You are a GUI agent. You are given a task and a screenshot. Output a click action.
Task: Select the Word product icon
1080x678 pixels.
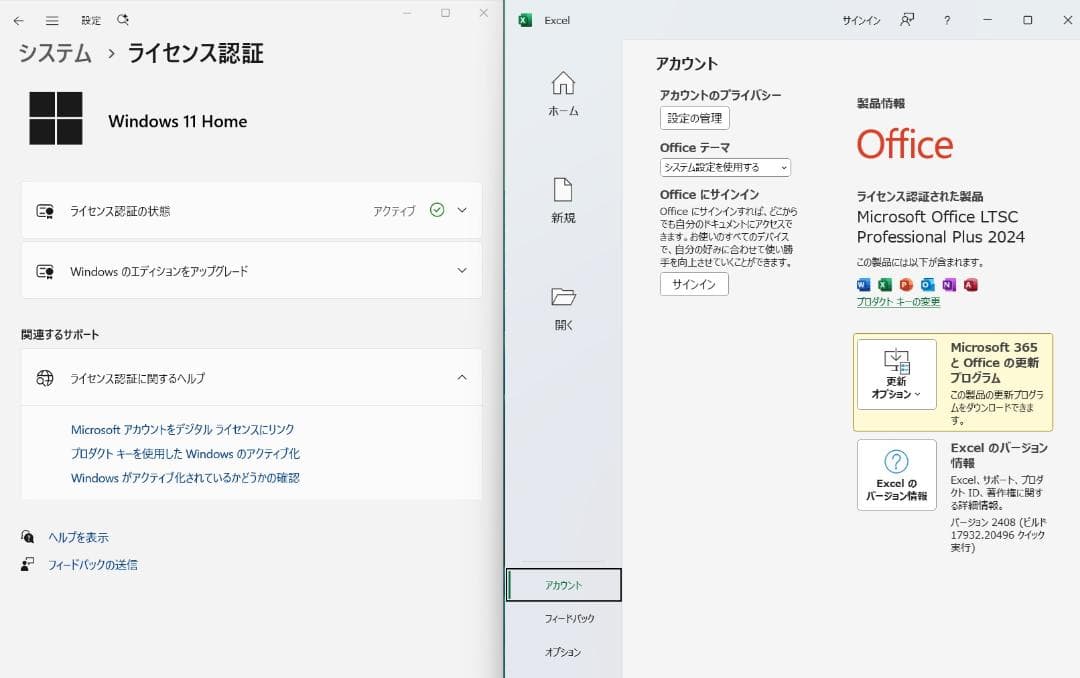pos(863,285)
